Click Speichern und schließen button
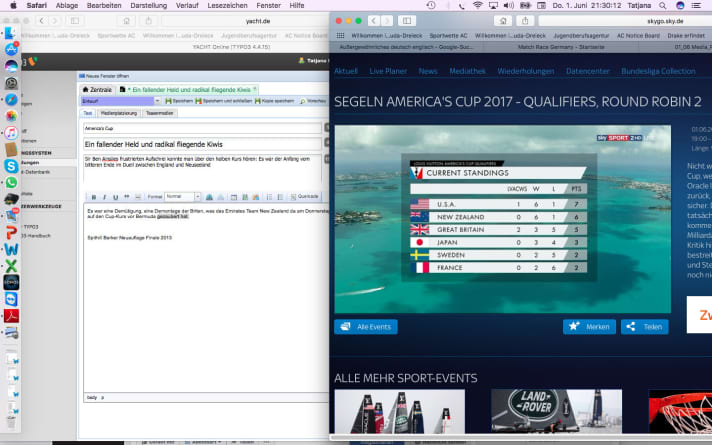Viewport: 712px width, 445px height. 223,101
